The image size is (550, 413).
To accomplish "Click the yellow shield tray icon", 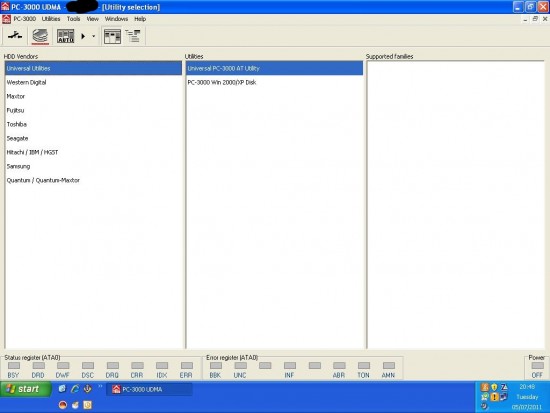I will [x=494, y=387].
